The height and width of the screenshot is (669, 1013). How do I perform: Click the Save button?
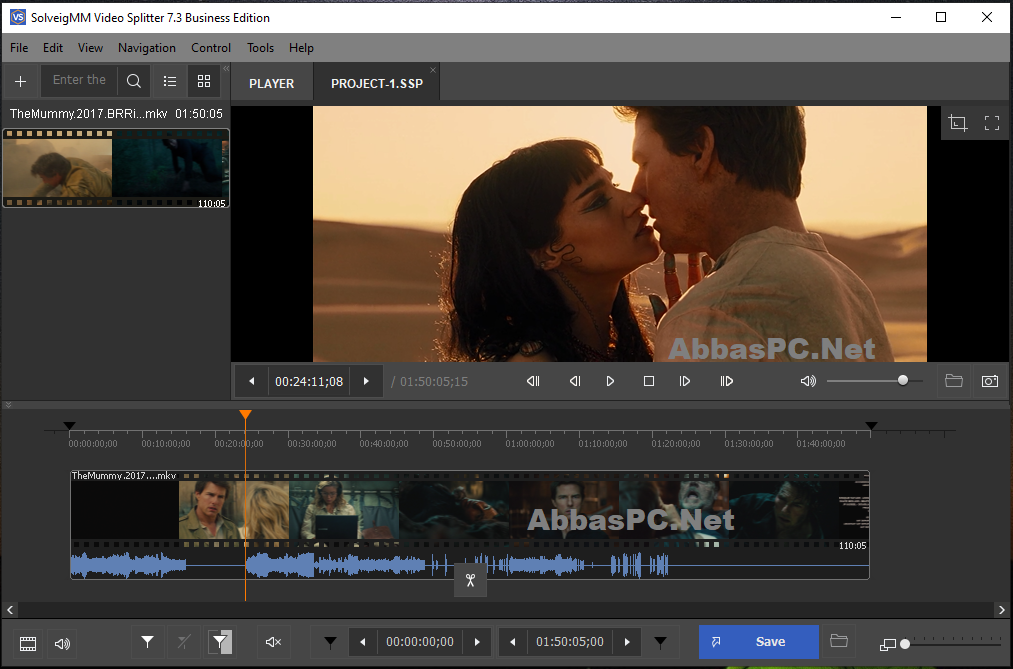coord(758,642)
